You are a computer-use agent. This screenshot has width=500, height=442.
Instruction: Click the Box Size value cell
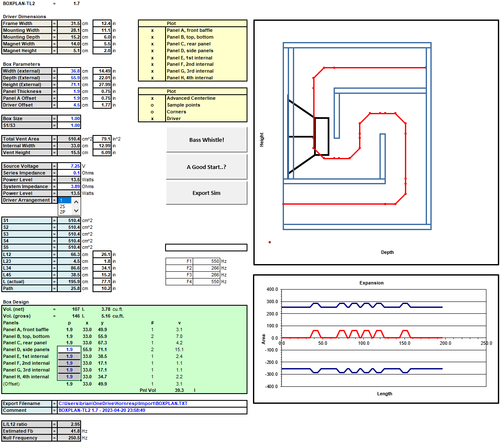[69, 119]
